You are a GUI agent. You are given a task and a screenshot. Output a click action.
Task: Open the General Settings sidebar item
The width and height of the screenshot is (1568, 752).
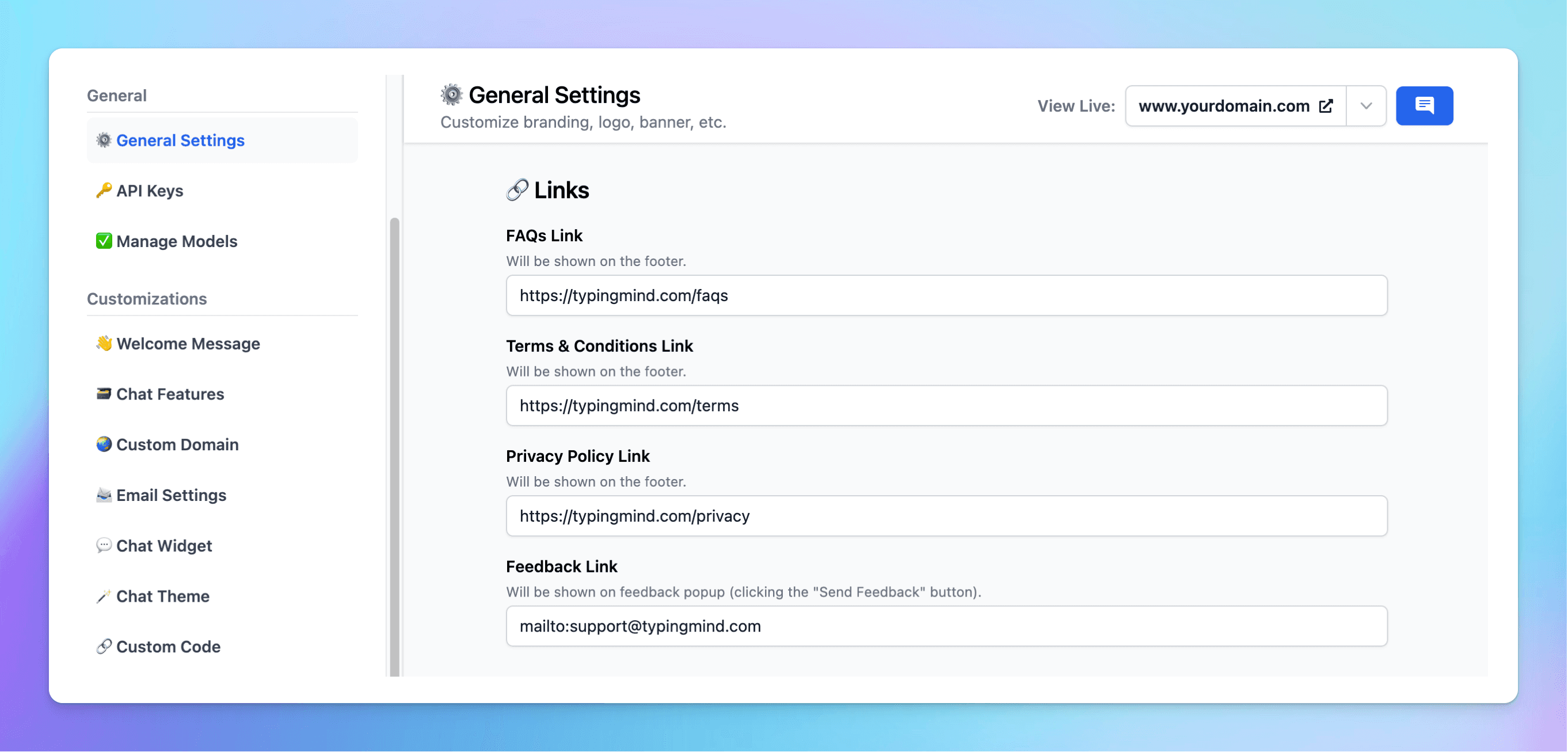180,140
